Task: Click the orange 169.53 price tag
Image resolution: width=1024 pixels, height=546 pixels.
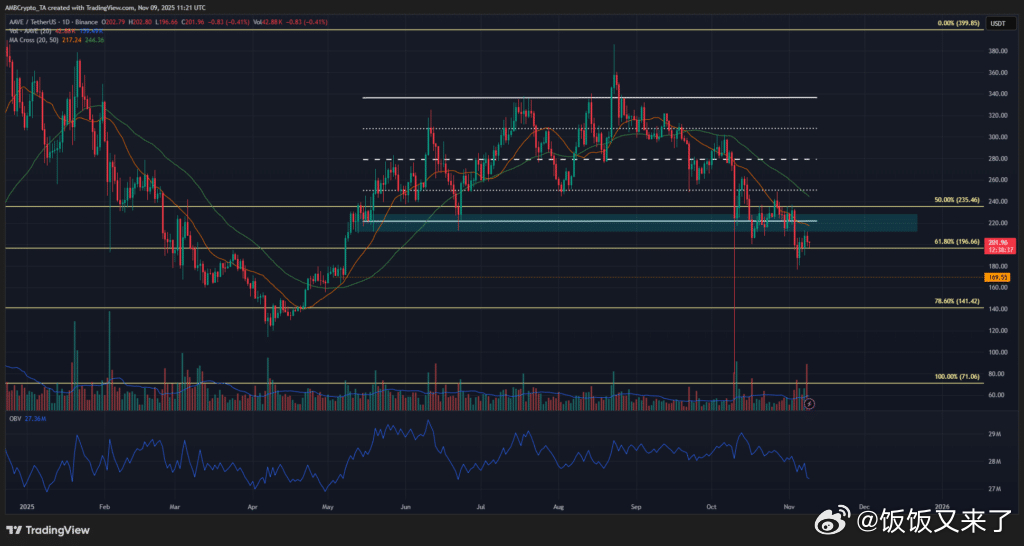Action: coord(999,278)
